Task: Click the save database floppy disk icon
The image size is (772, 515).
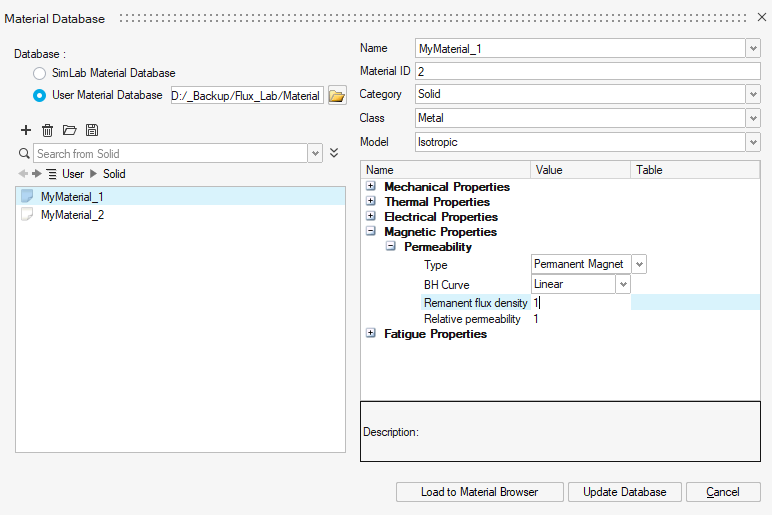Action: pyautogui.click(x=92, y=131)
